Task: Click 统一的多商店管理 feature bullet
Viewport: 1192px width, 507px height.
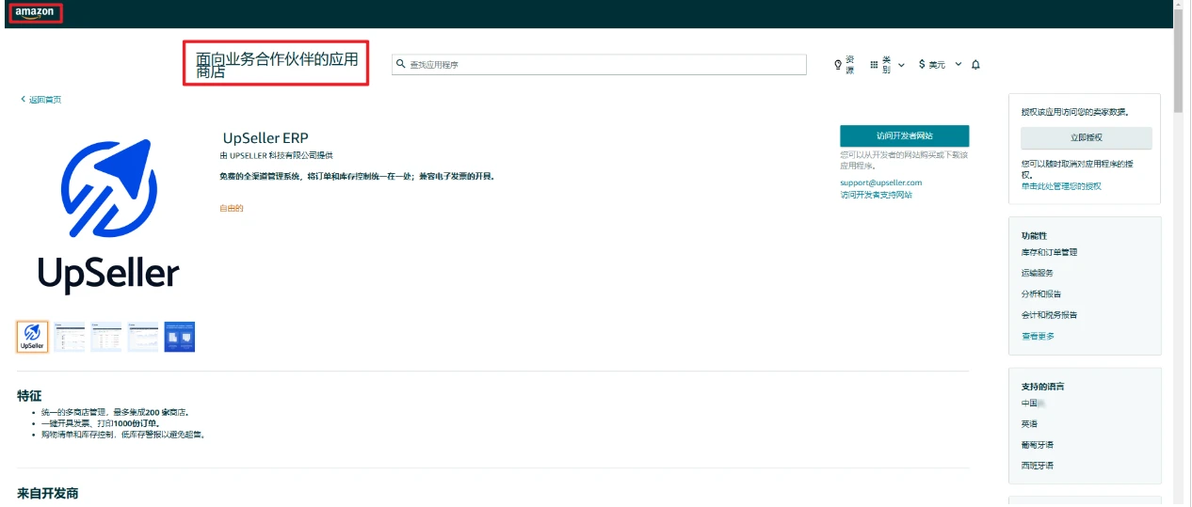Action: [115, 413]
